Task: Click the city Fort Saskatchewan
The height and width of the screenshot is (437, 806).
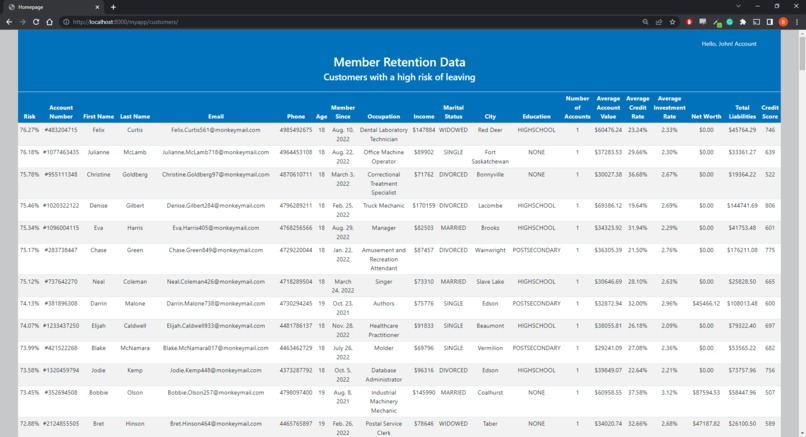Action: (x=490, y=157)
